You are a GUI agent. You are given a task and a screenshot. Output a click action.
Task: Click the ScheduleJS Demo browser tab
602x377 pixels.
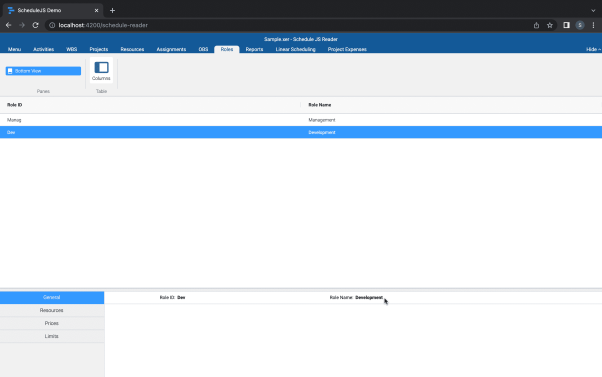coord(53,10)
